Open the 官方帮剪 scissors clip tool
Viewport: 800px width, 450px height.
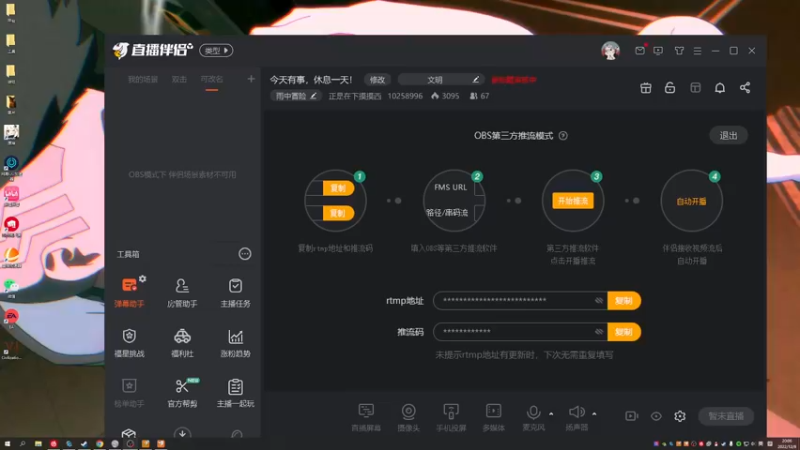coord(182,392)
